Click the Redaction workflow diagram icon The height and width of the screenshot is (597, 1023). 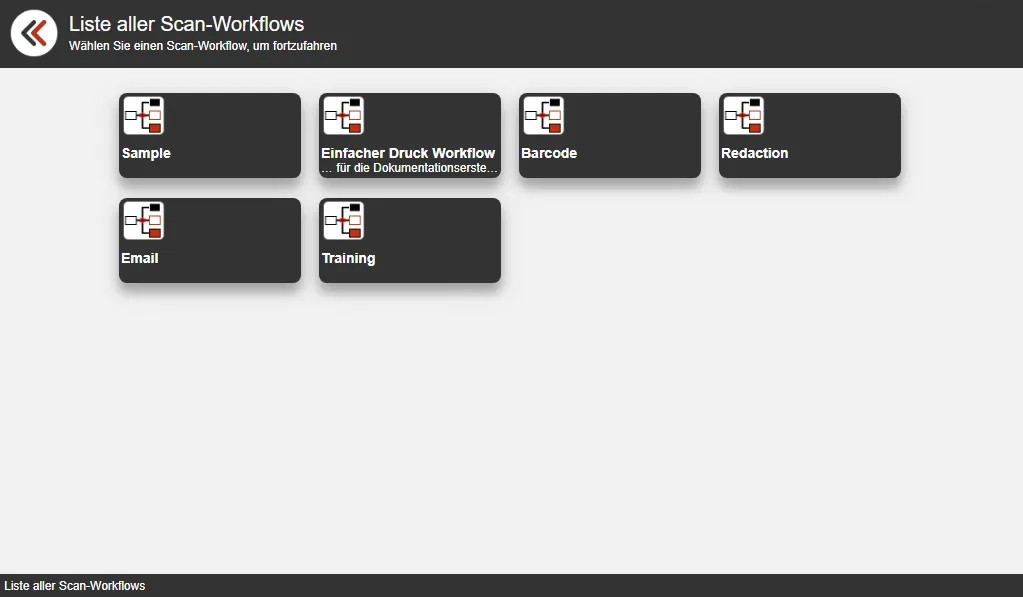(743, 116)
